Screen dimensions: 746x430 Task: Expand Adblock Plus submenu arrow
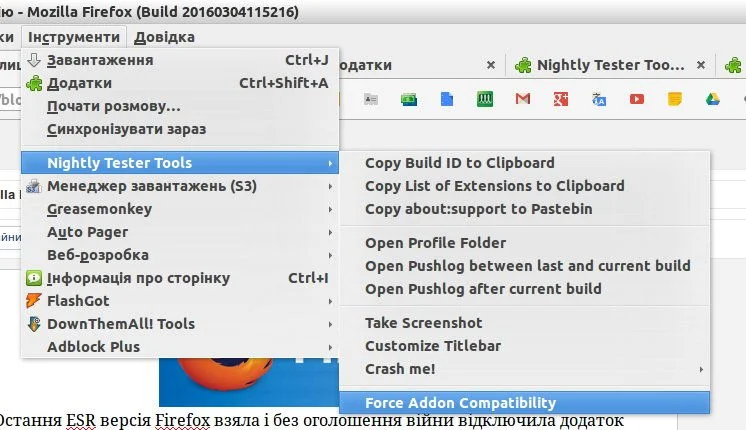[x=330, y=347]
